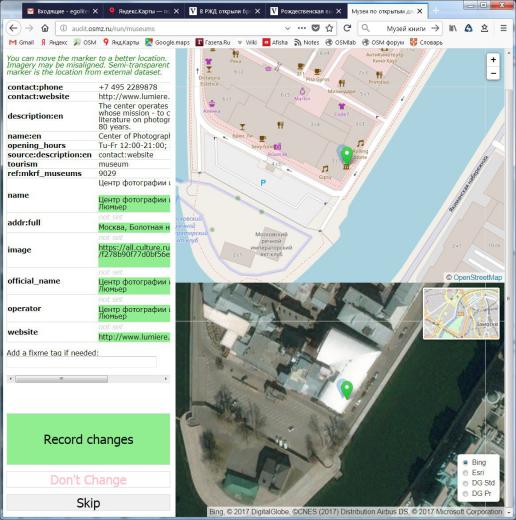Viewport: 516px width, 520px height.
Task: Select the Bing imagery layer
Action: tap(466, 462)
